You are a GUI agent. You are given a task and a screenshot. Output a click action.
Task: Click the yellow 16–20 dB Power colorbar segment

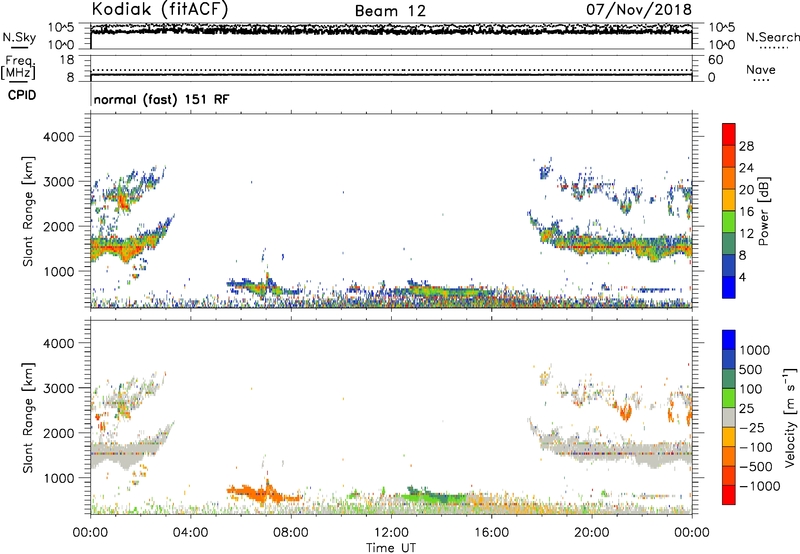point(729,200)
